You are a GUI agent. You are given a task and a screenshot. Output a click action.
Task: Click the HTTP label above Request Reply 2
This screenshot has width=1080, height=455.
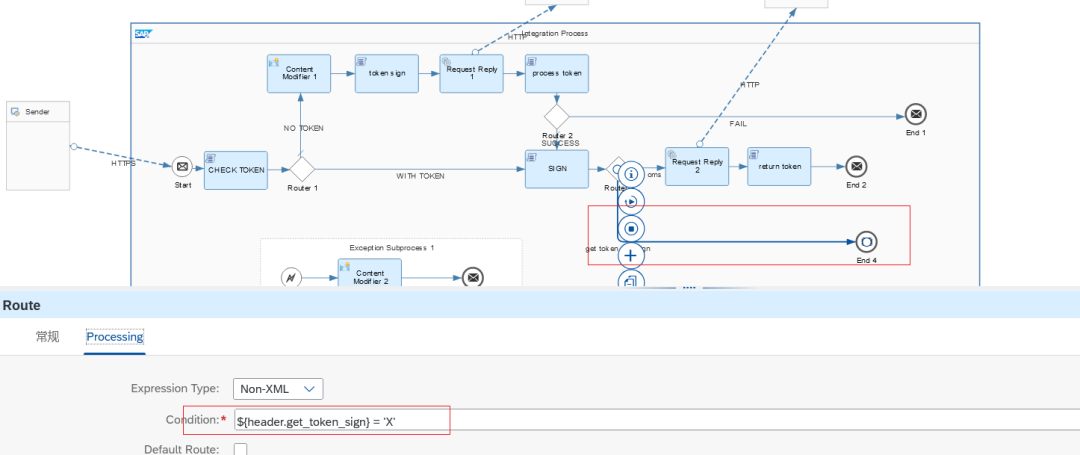(750, 85)
